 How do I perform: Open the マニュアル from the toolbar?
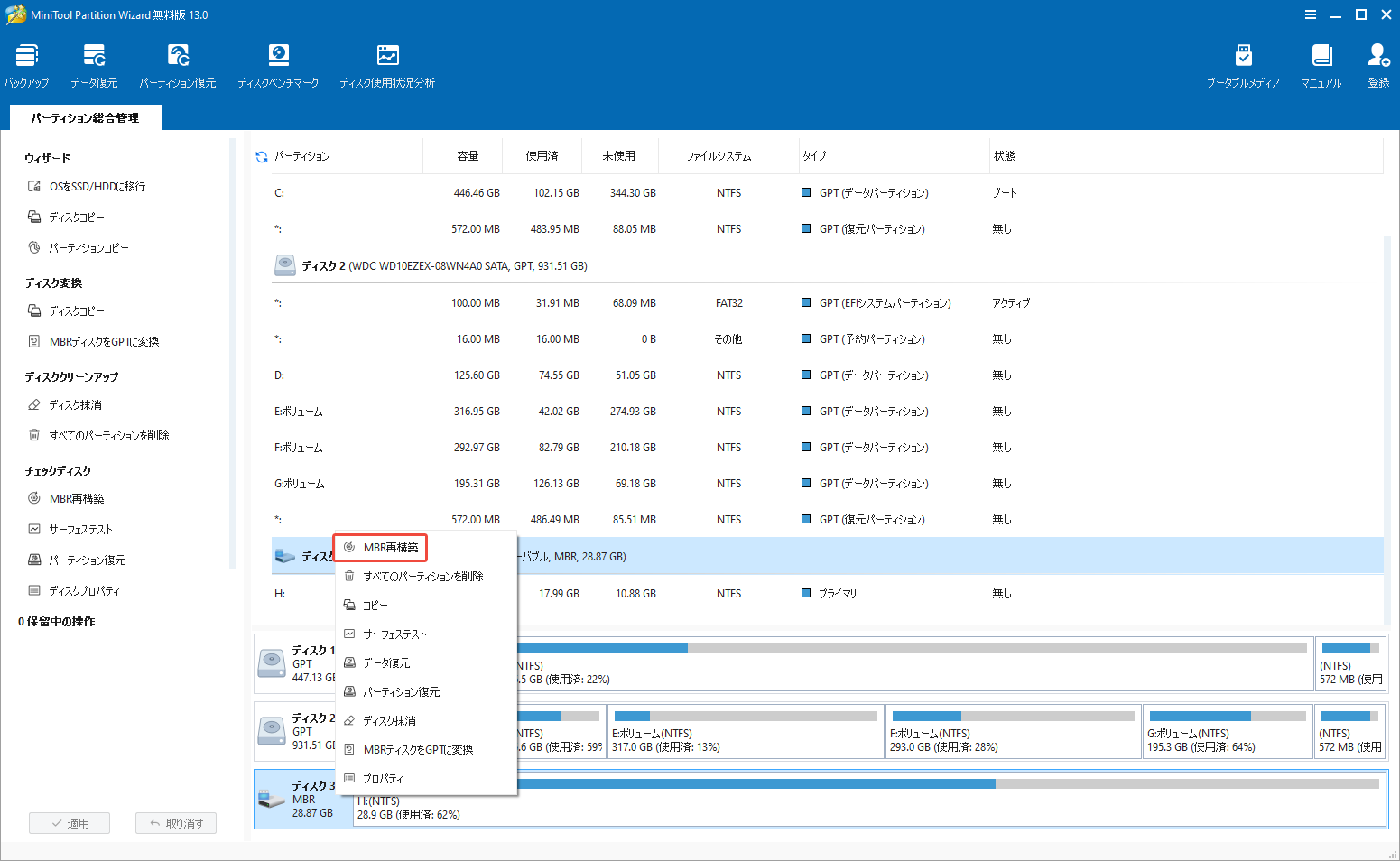(x=1321, y=63)
